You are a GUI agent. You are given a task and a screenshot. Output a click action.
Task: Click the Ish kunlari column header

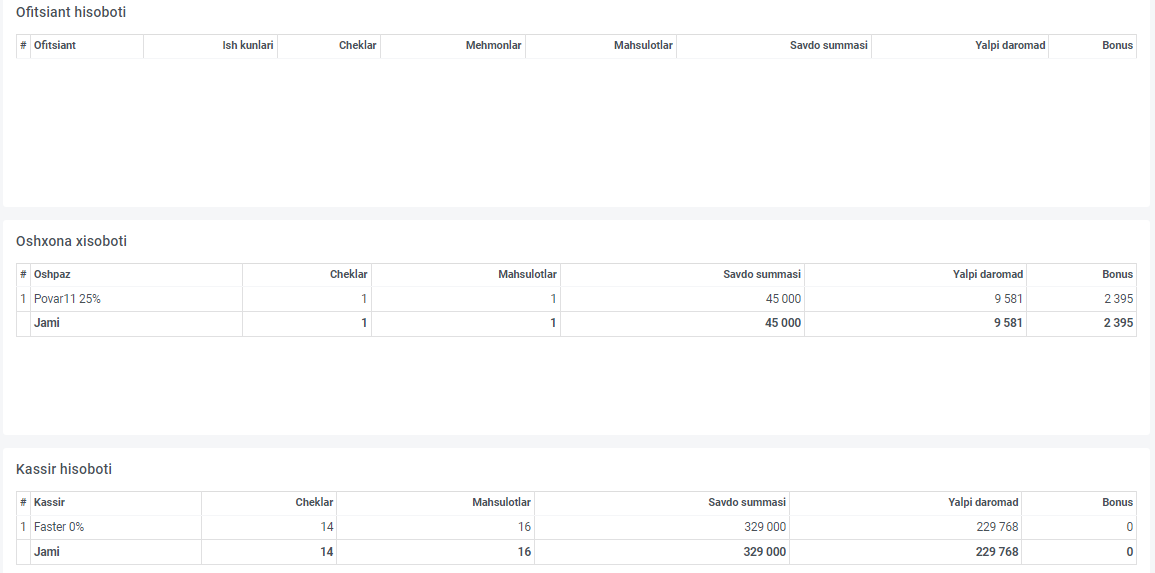248,46
